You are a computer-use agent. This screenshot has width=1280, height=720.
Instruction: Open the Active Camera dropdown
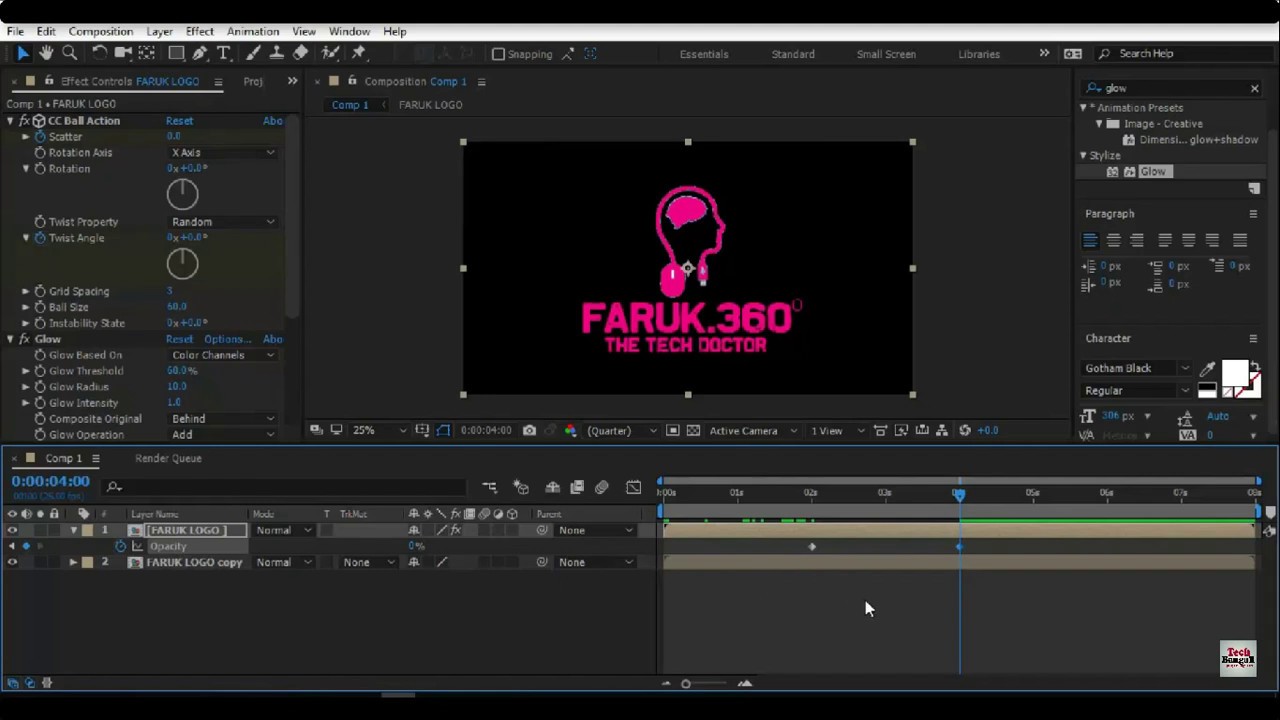(x=753, y=430)
